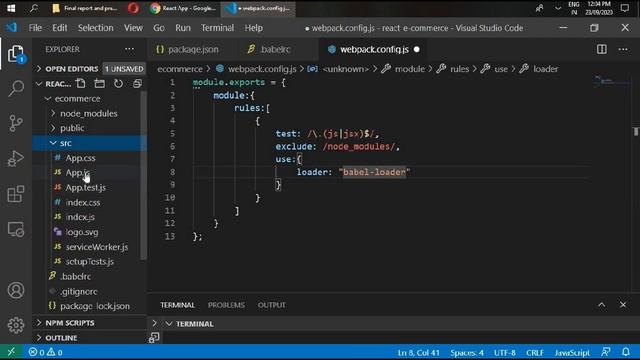Open Run and Debug view
The width and height of the screenshot is (640, 360).
16,158
